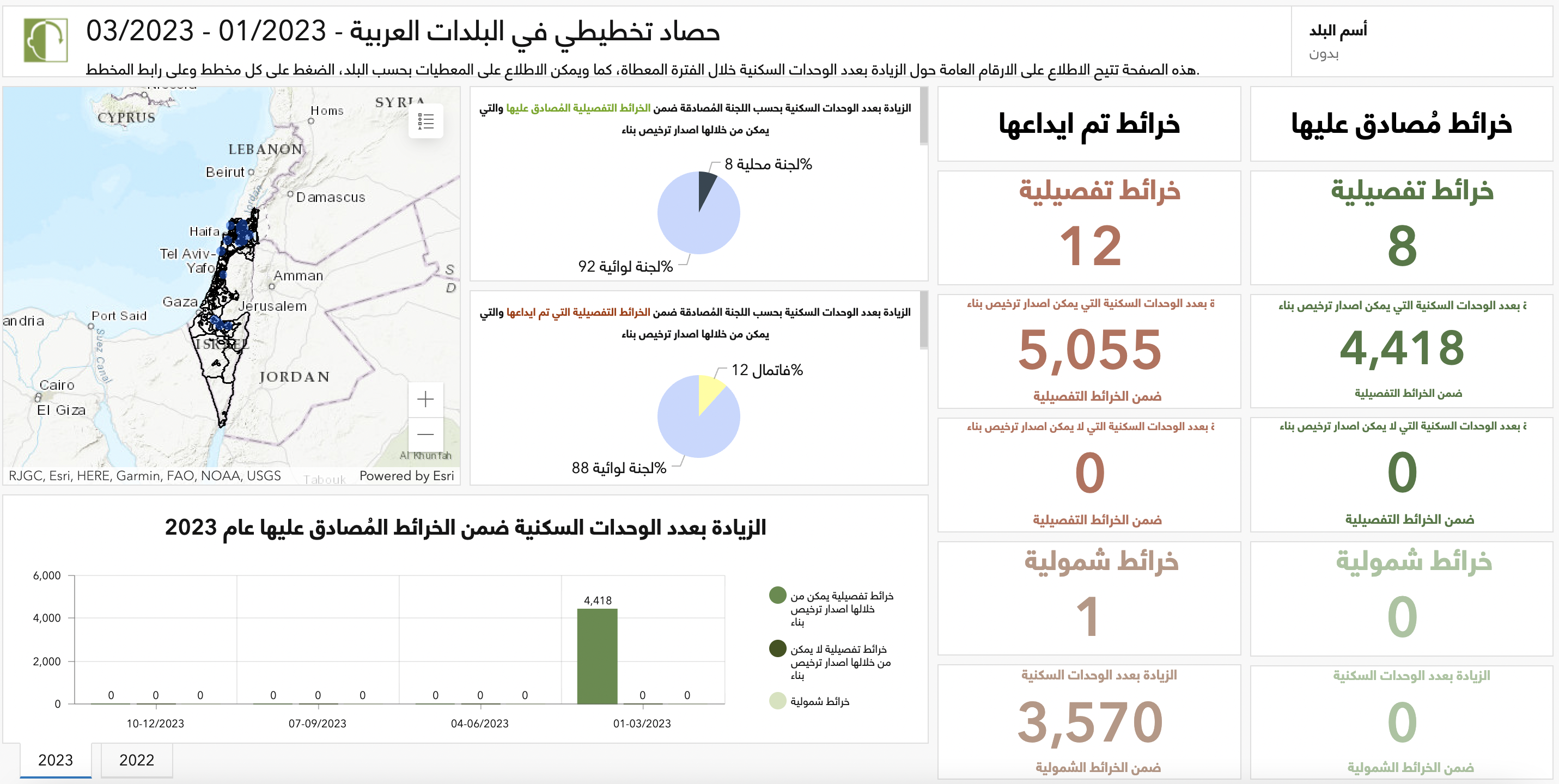The height and width of the screenshot is (784, 1559).
Task: Click the dark local committee pie slice
Action: click(705, 186)
